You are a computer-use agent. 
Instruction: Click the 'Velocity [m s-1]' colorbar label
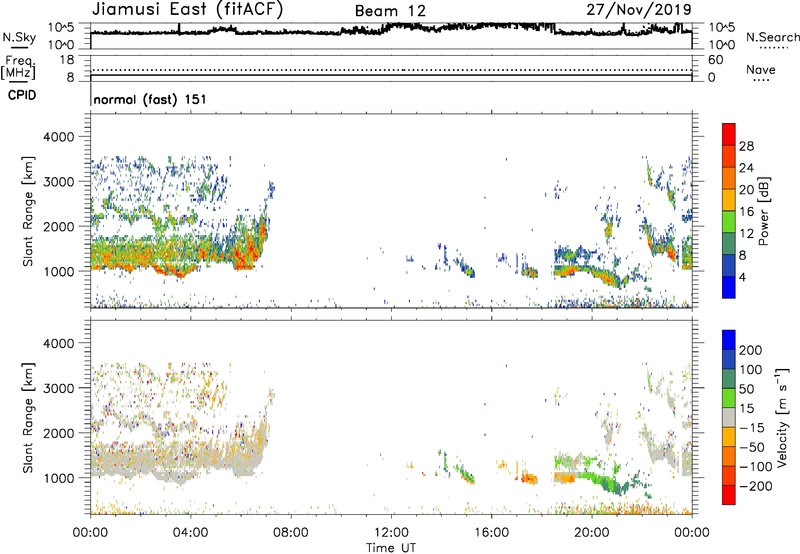point(782,417)
